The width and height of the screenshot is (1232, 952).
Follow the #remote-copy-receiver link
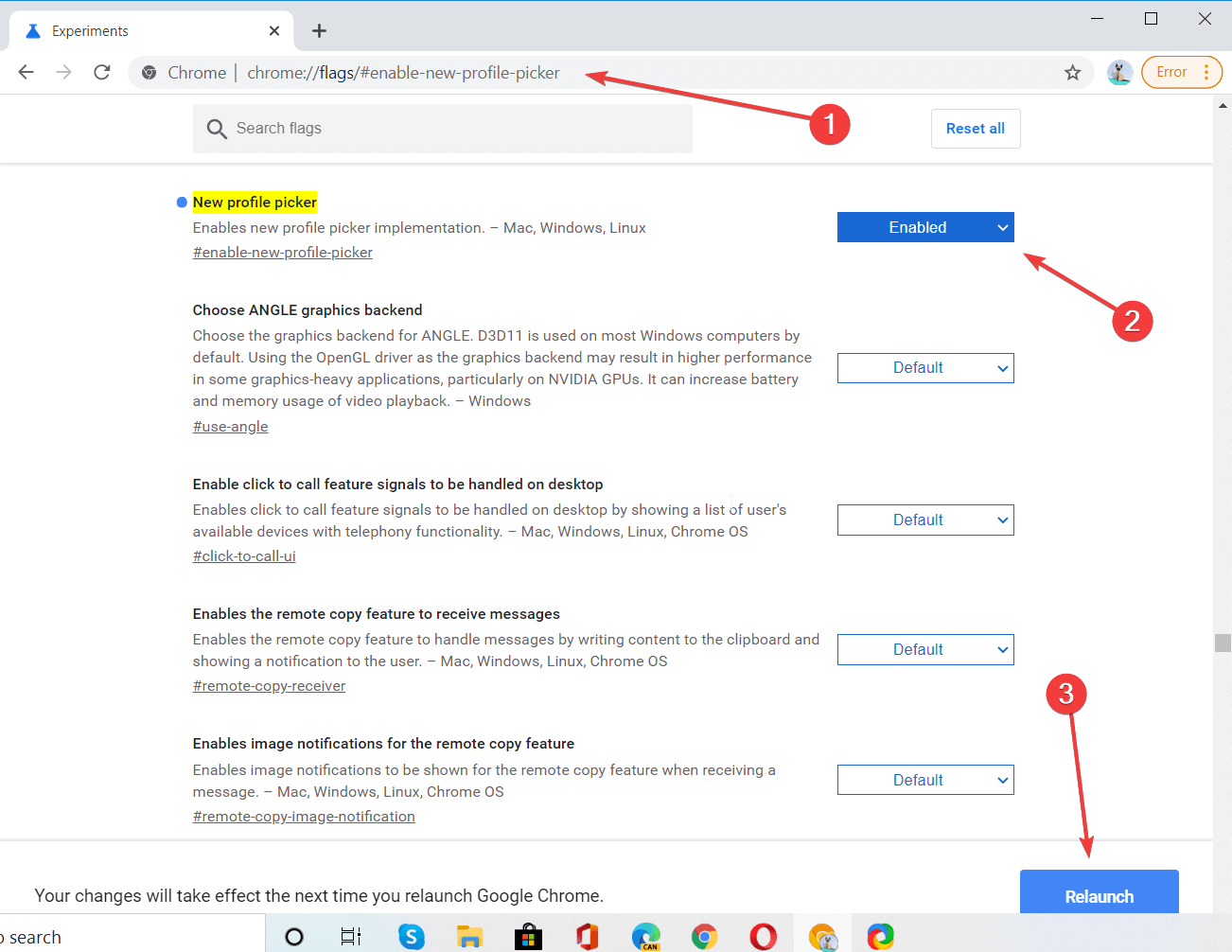click(270, 686)
